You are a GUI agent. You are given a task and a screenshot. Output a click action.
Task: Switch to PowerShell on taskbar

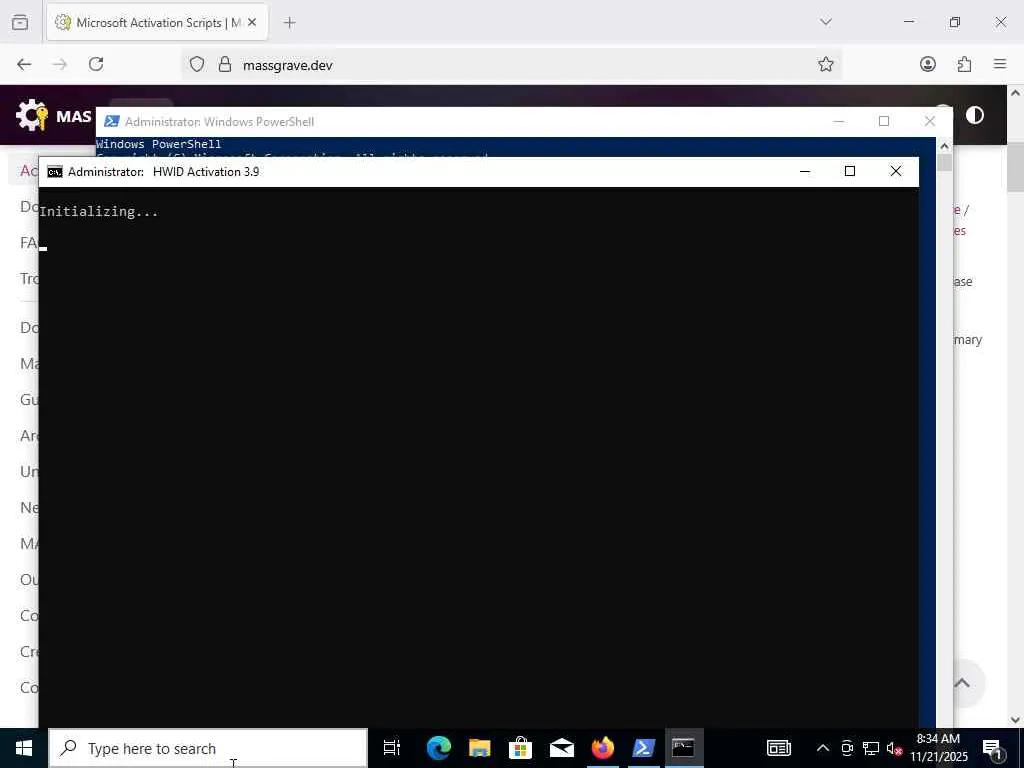[x=644, y=748]
